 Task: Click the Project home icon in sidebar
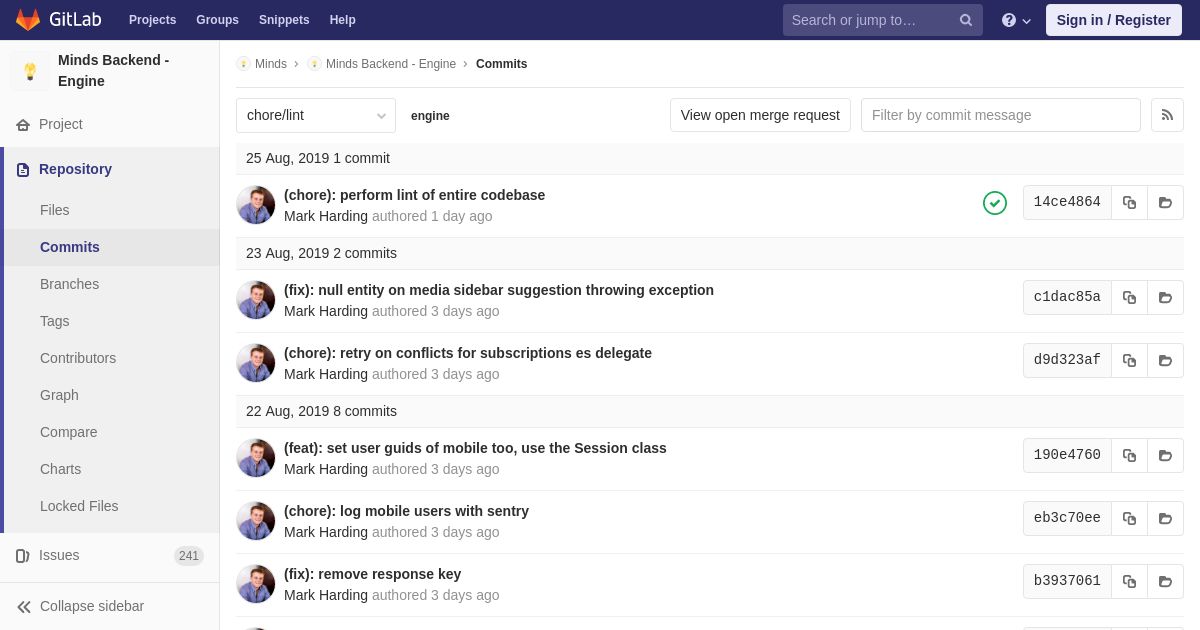23,124
